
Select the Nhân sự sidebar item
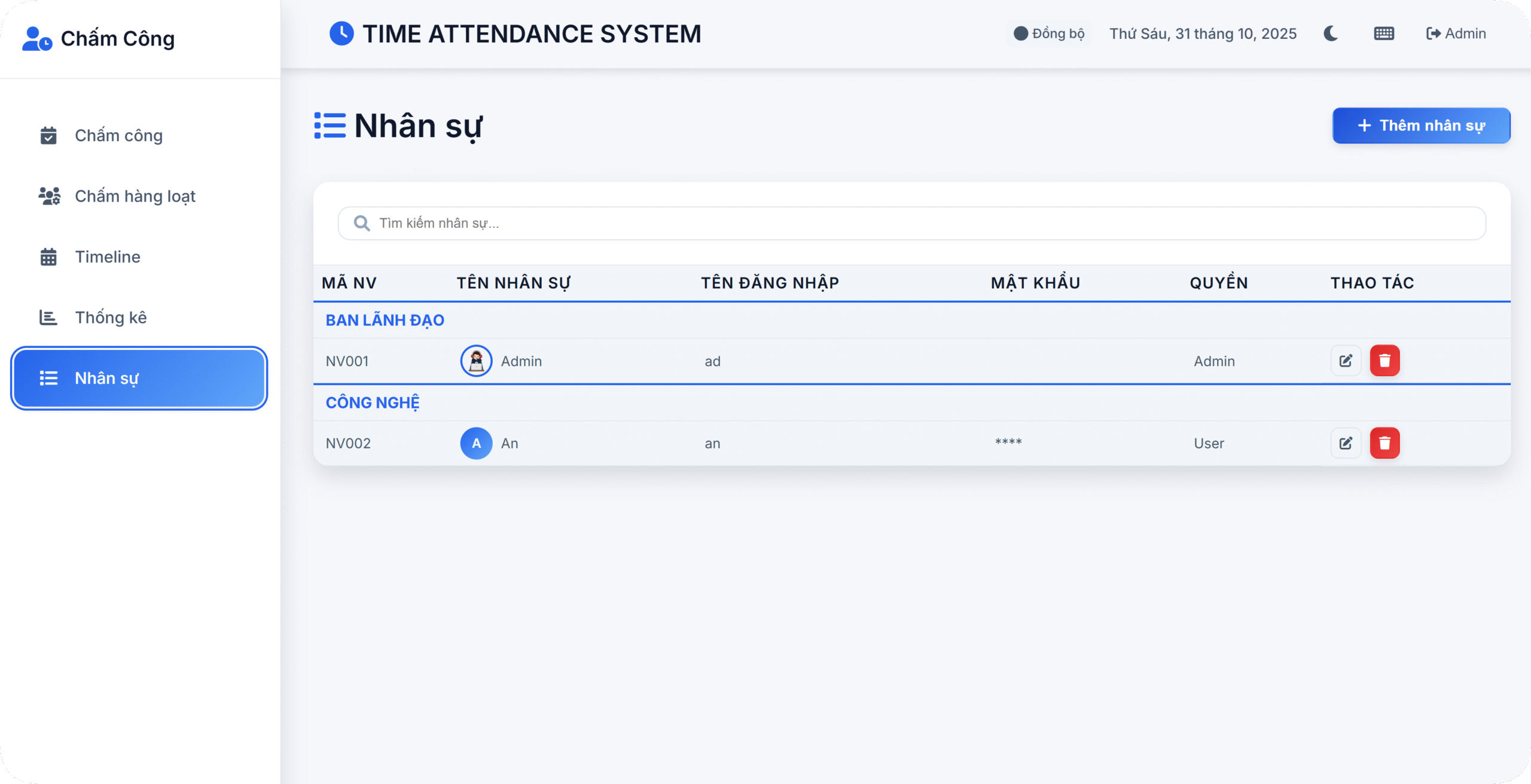[x=139, y=378]
